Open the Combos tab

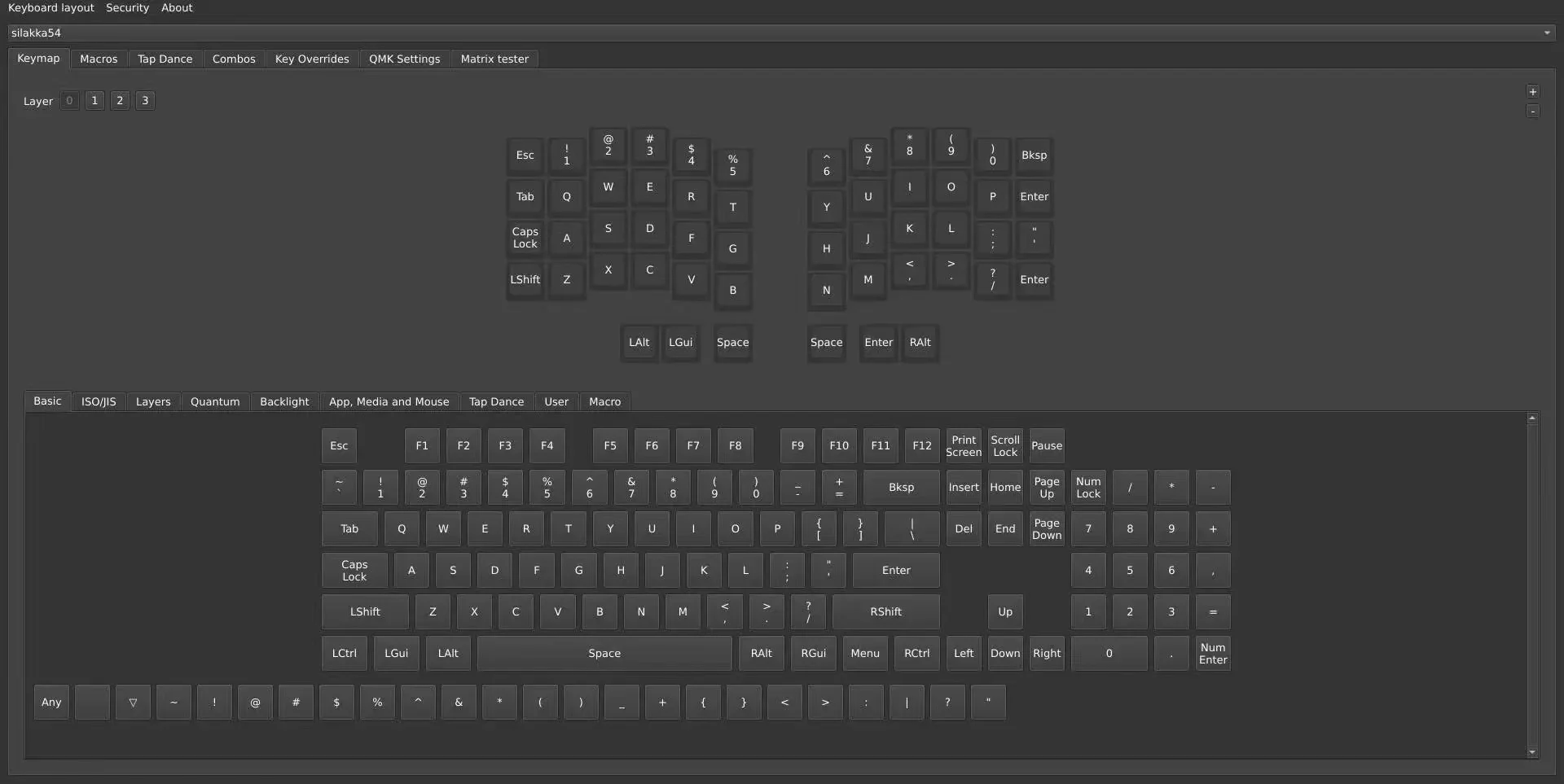[234, 59]
